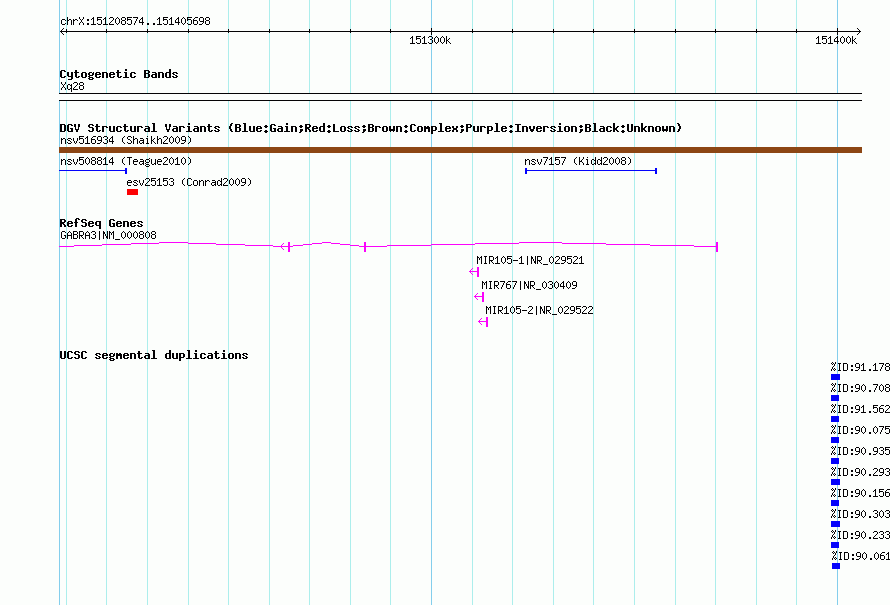The image size is (890, 605).
Task: Click the esv25153 (Conrad2009) variant label
Action: tap(189, 182)
